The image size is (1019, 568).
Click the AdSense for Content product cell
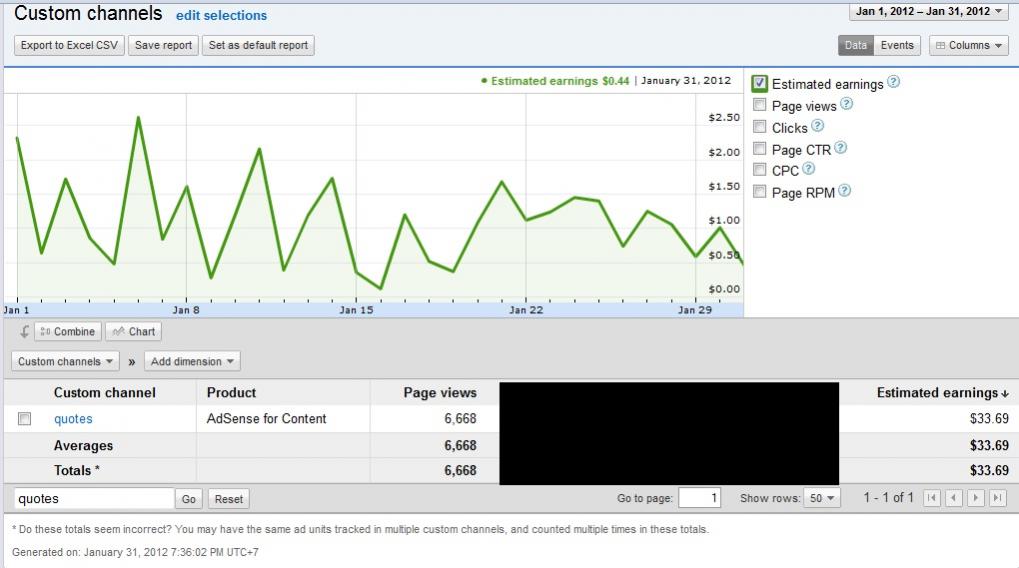click(x=266, y=419)
